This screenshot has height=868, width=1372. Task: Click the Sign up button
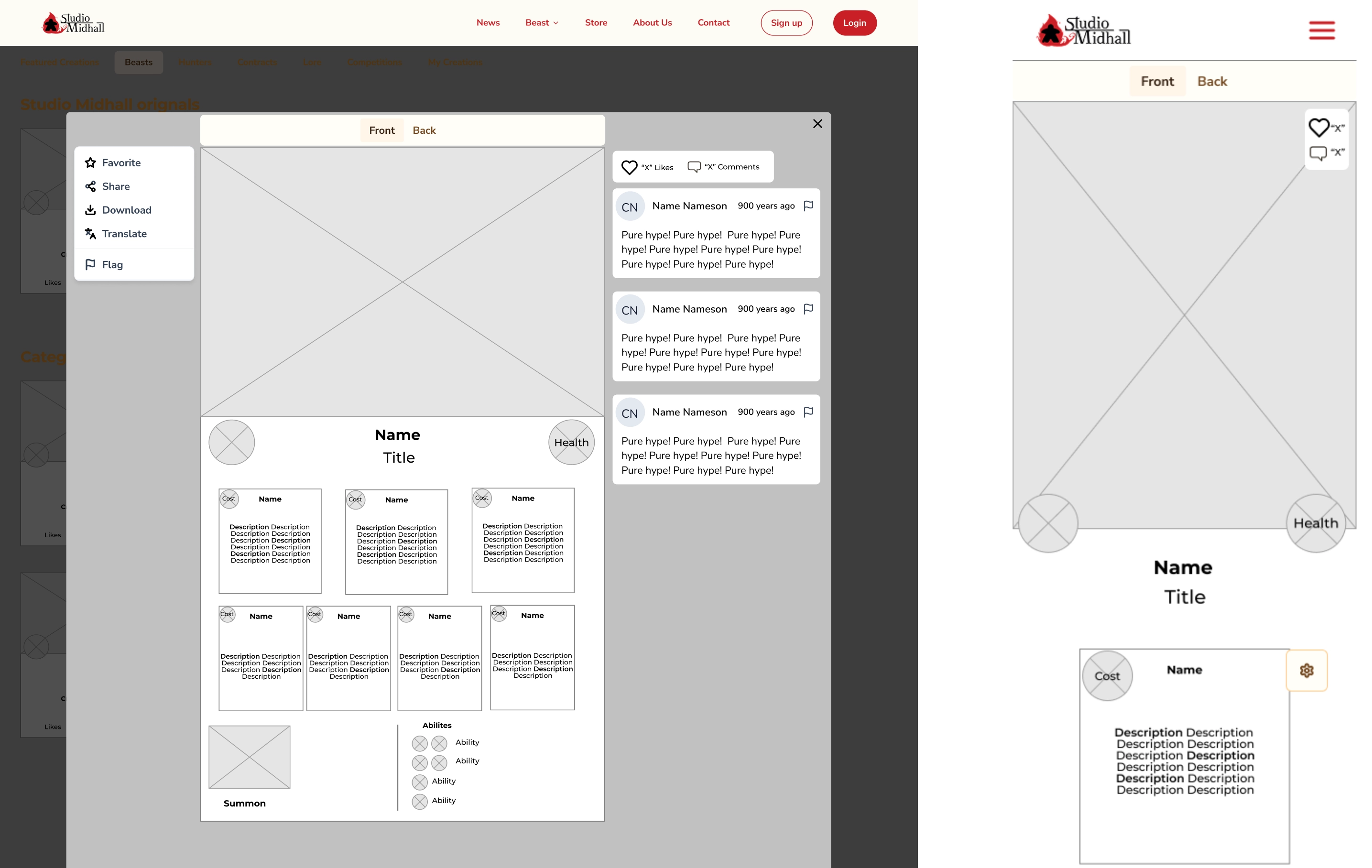coord(787,23)
